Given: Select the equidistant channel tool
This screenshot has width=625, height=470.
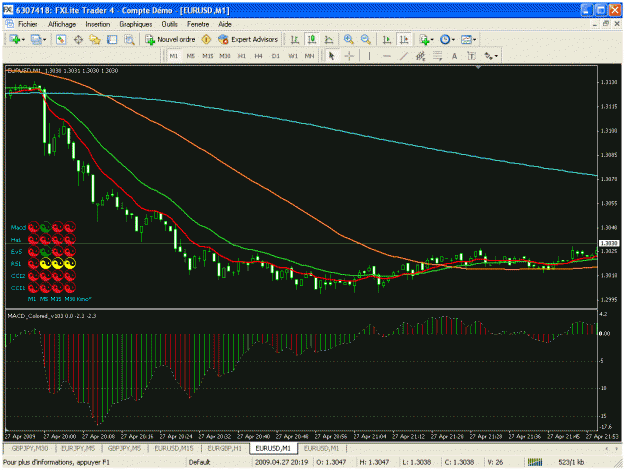Looking at the screenshot, I should tap(420, 56).
